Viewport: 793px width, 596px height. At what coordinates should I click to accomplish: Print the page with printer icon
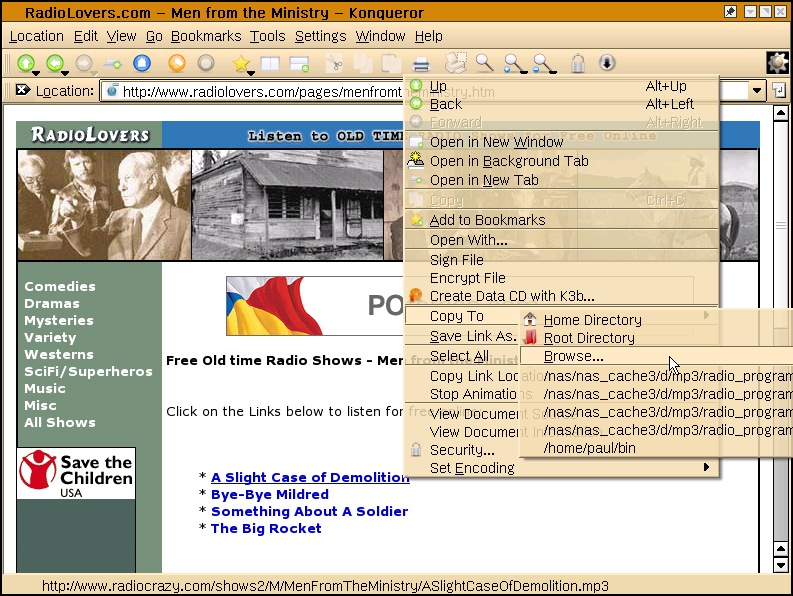click(x=421, y=64)
